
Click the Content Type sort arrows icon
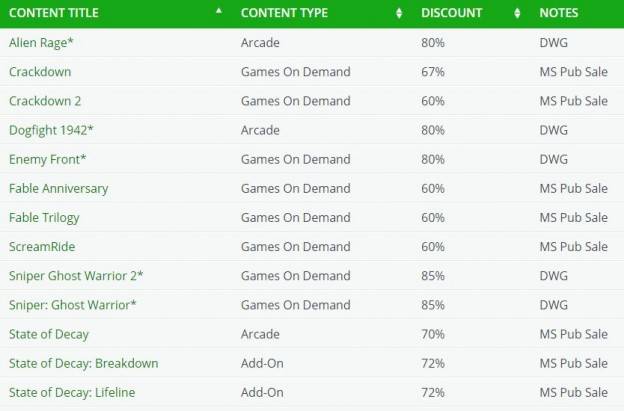coord(399,13)
